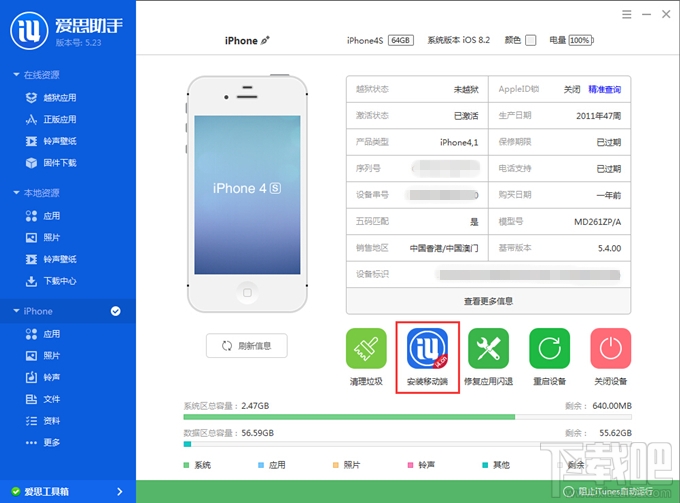Click the 系统版本 iOS 8.2 text
680x503 pixels.
(458, 40)
